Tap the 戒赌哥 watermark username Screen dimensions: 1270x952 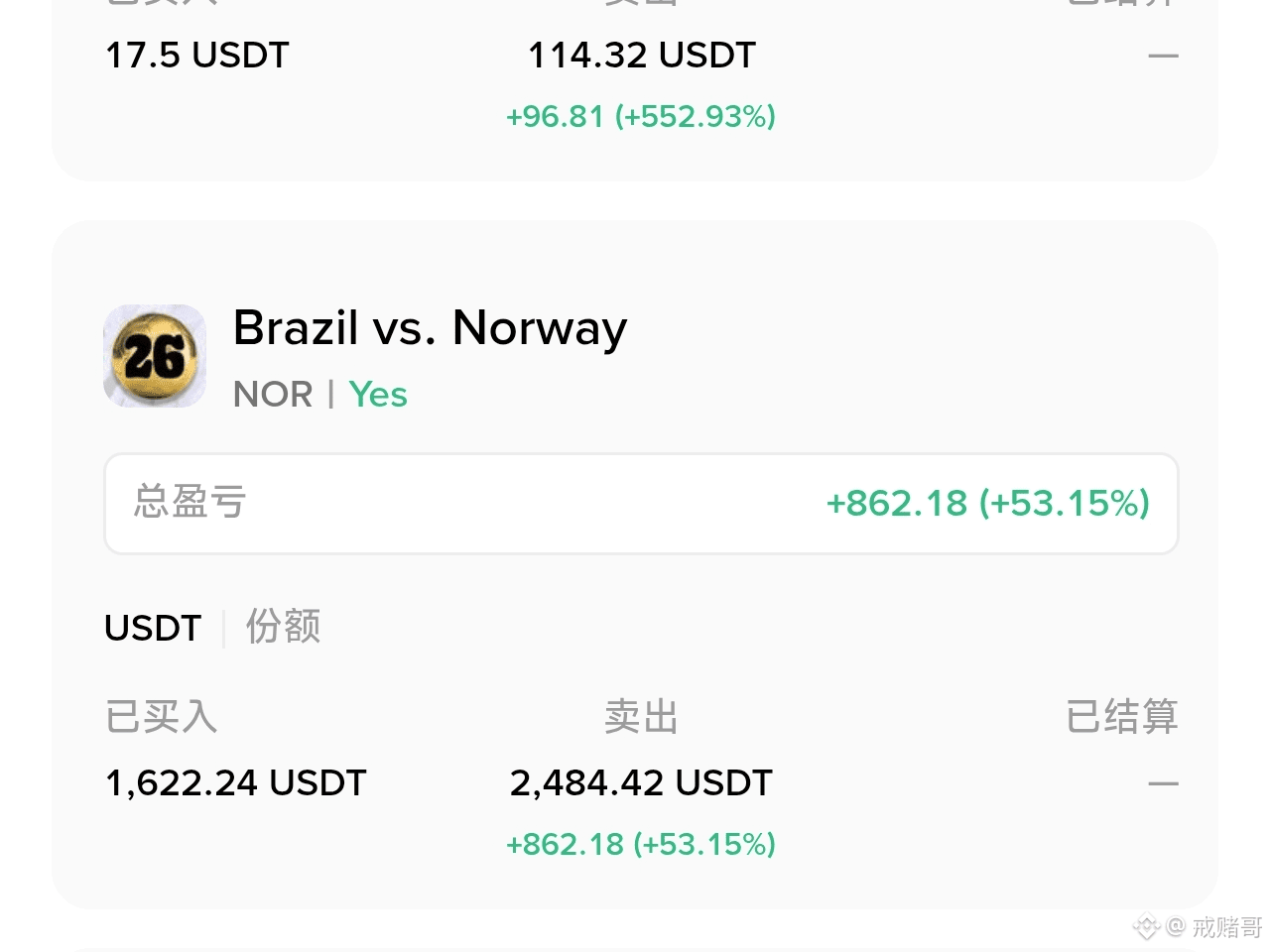pos(1226,927)
